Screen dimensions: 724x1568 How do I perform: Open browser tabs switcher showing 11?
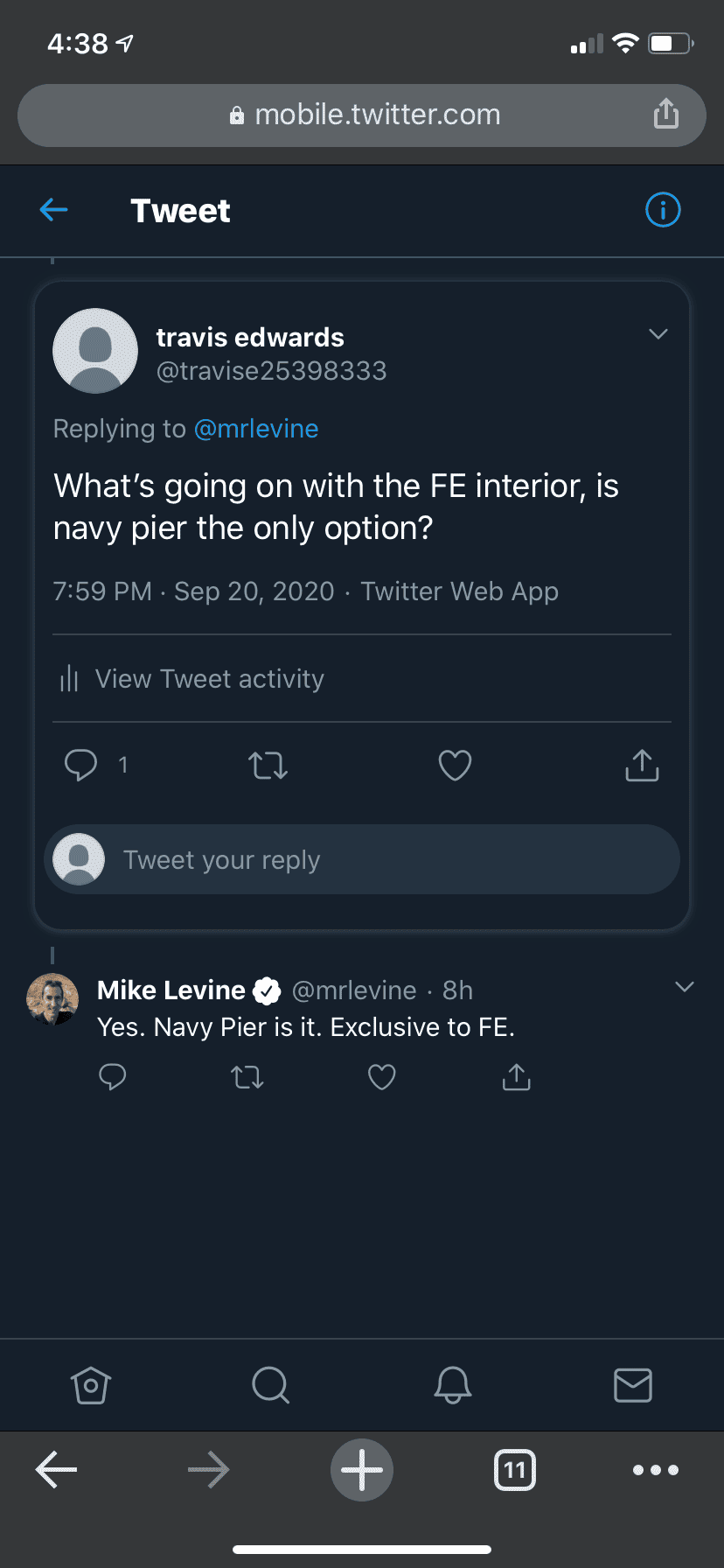[515, 1470]
